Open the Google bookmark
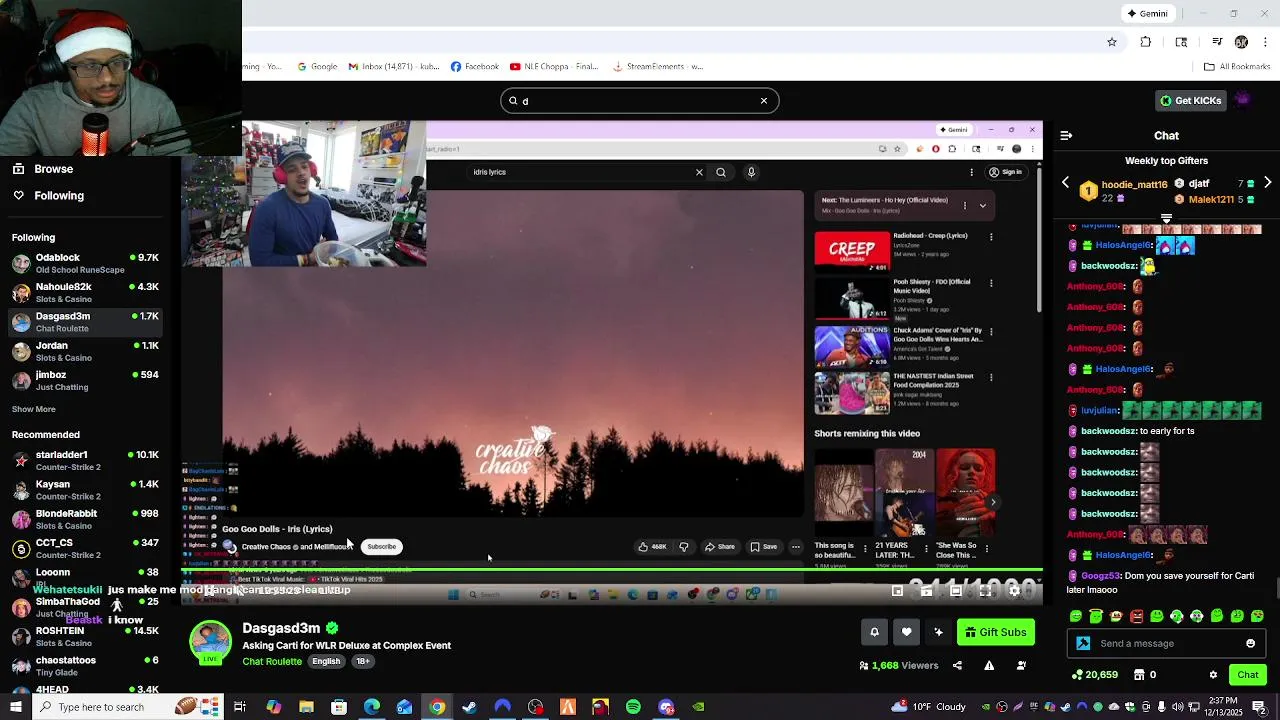 point(317,67)
